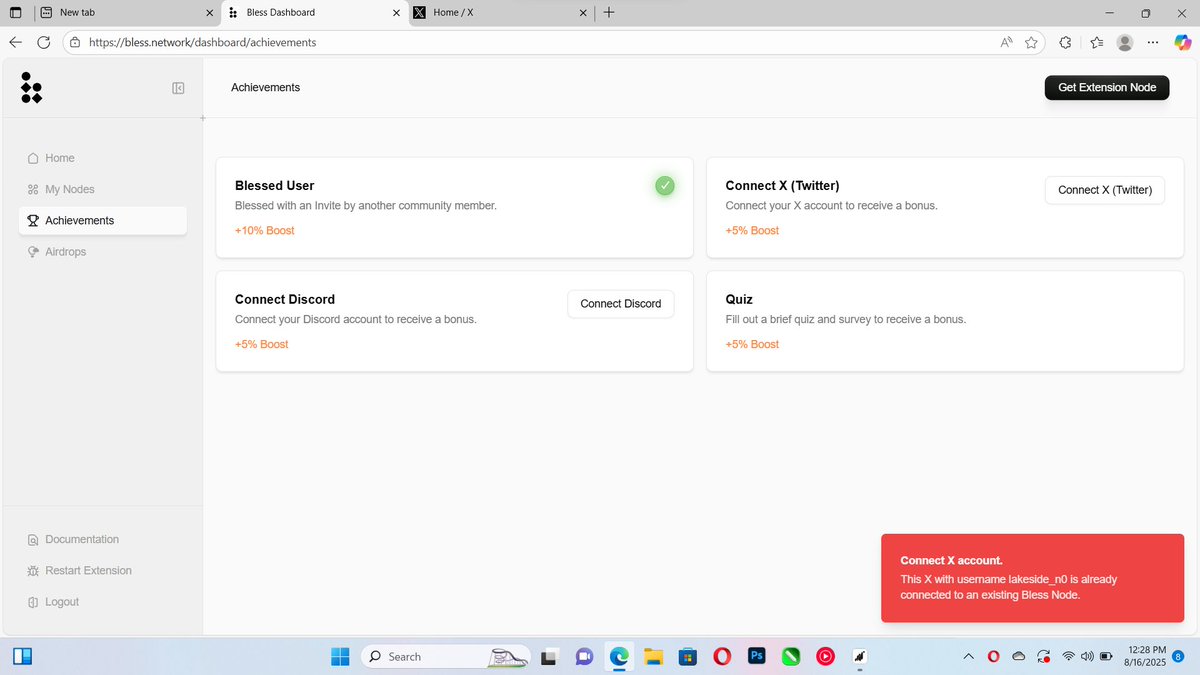
Task: Click the "+10% Boost" text
Action: (265, 231)
